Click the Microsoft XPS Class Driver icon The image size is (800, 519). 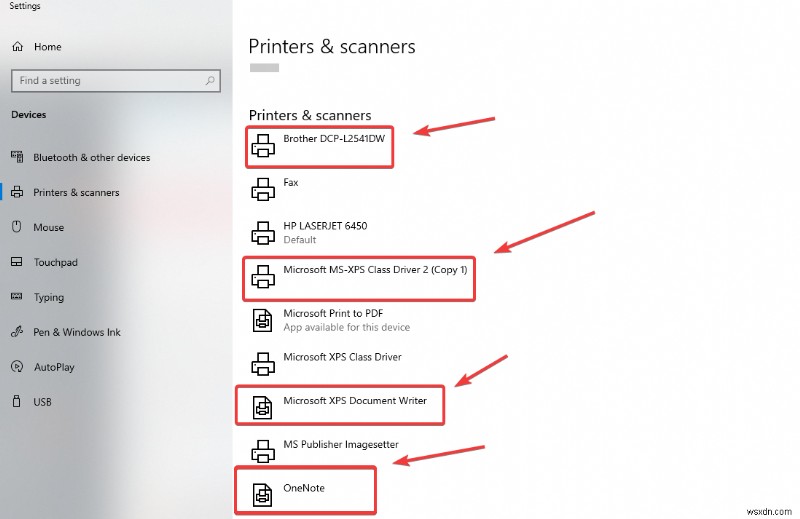263,364
